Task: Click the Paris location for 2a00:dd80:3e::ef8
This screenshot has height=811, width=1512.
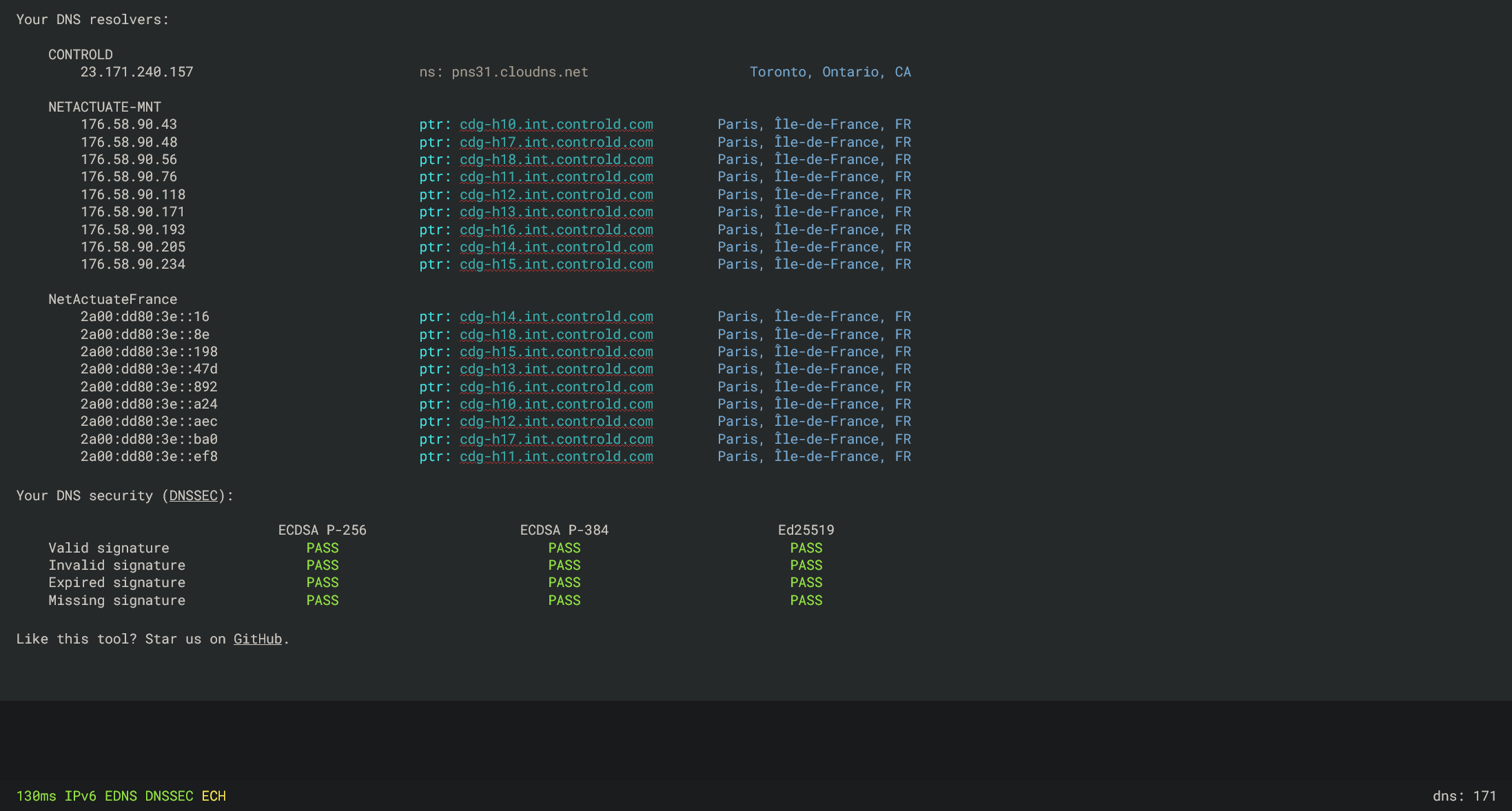Action: [815, 456]
